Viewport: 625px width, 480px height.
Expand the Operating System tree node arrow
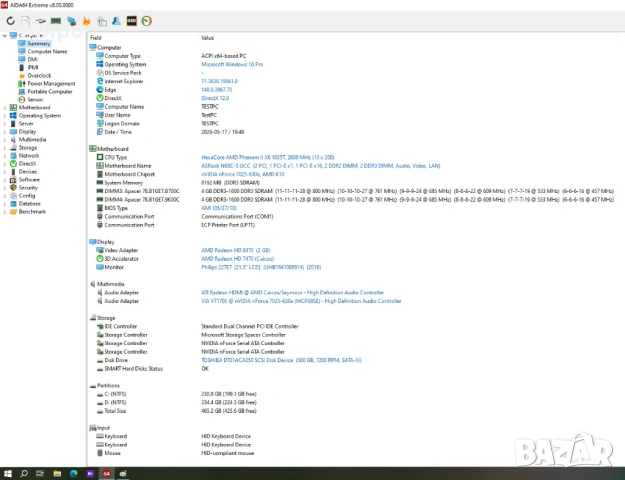[x=5, y=116]
